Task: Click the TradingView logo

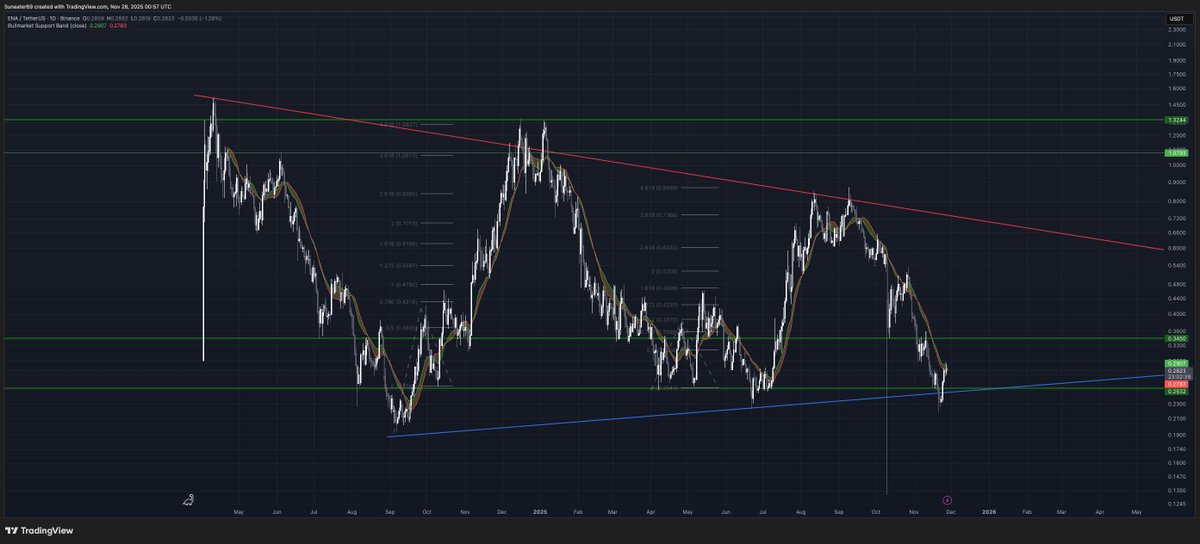Action: click(41, 531)
